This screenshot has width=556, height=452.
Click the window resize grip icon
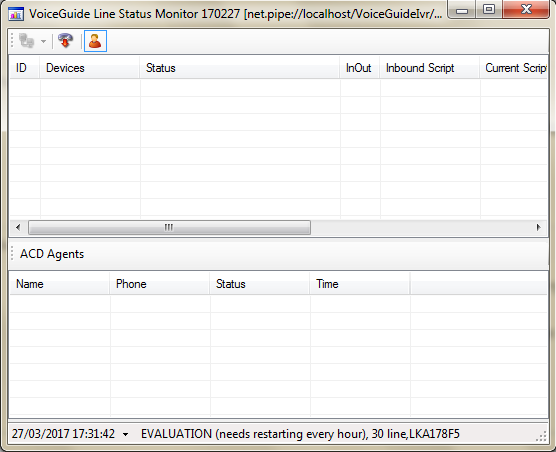click(541, 436)
